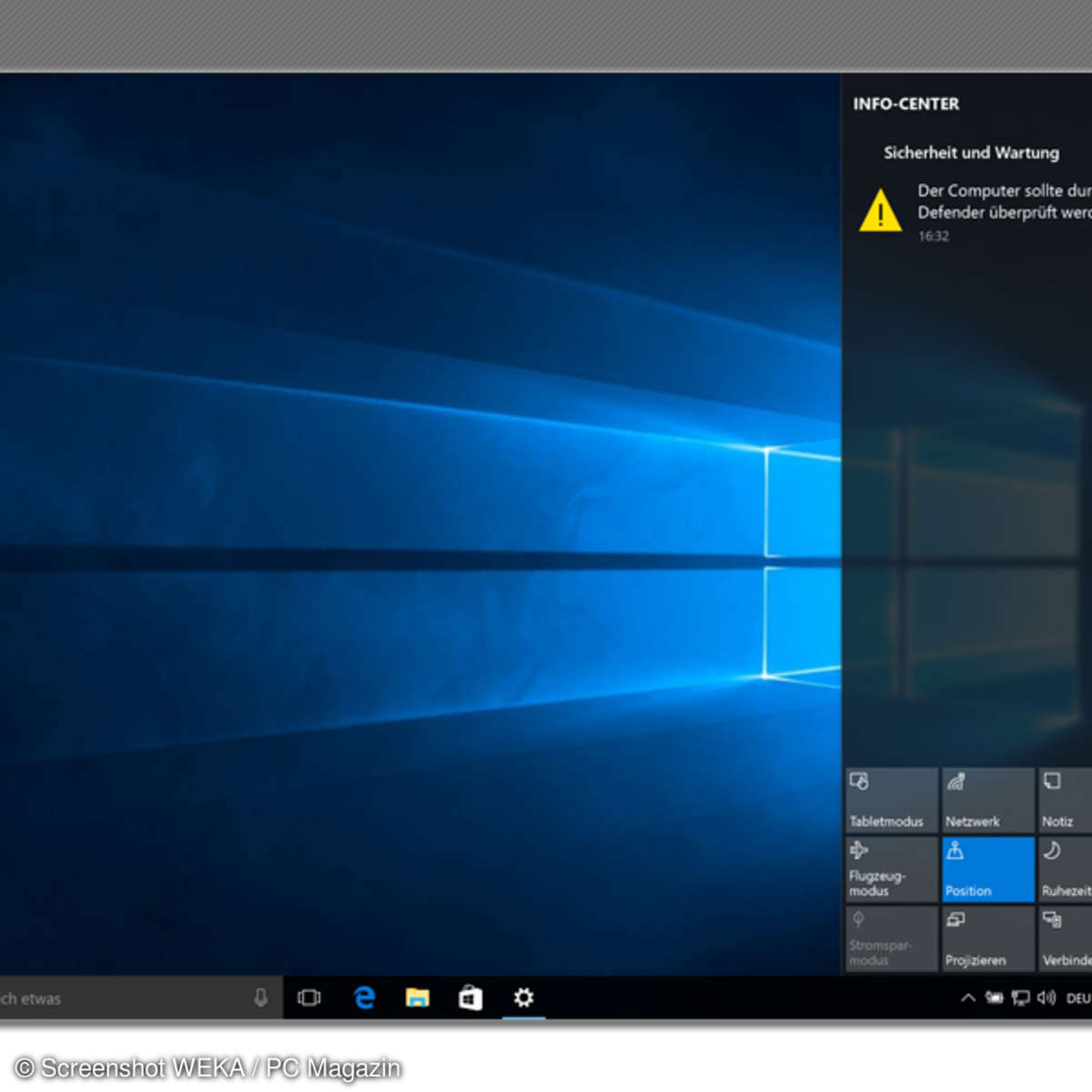Click the network tray icon
The width and height of the screenshot is (1092, 1092).
coord(1021,998)
